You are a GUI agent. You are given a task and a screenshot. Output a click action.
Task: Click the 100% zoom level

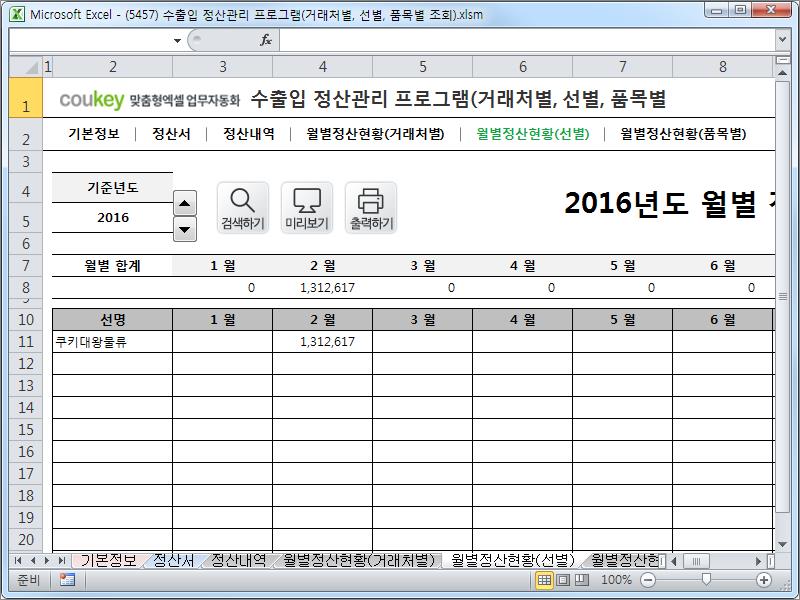pos(616,580)
